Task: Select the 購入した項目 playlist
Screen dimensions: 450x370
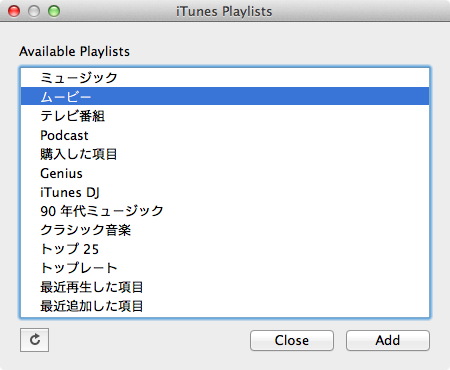Action: coord(225,154)
